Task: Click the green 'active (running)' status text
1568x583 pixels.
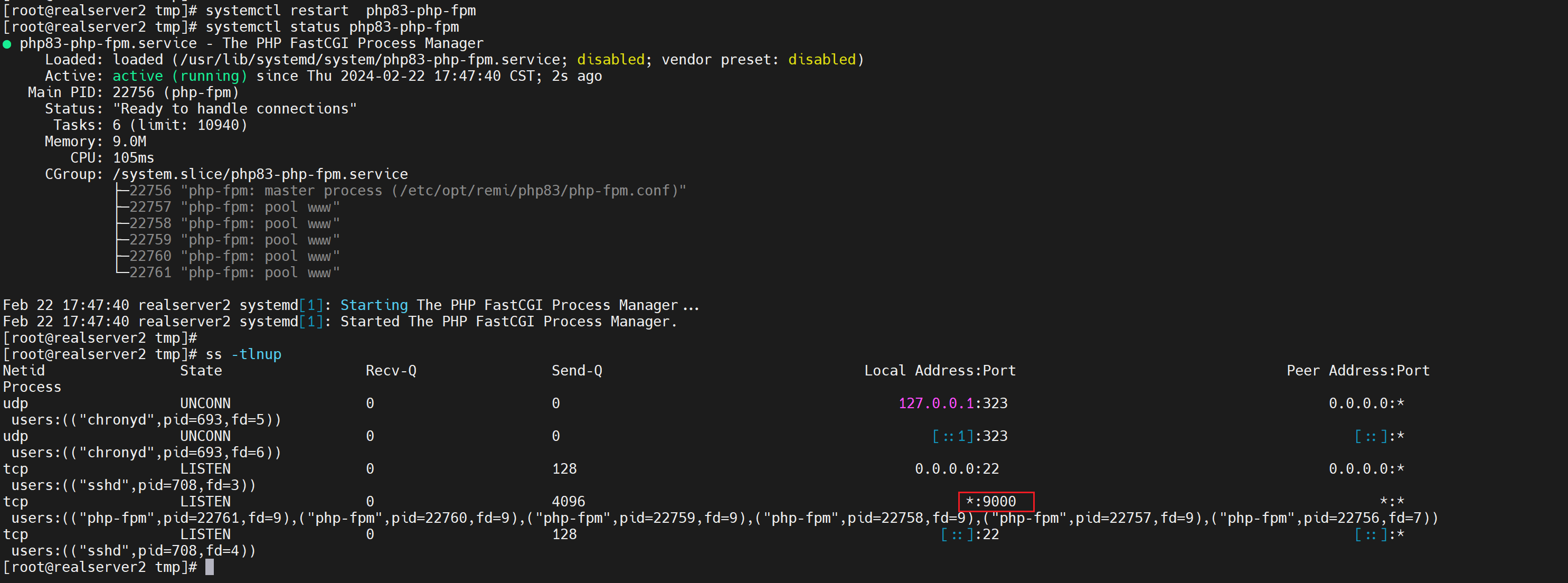Action: point(180,76)
